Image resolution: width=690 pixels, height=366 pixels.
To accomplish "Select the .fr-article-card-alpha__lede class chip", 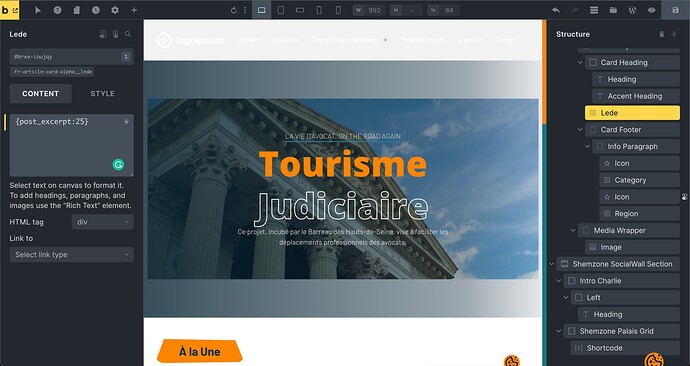I will coord(51,72).
